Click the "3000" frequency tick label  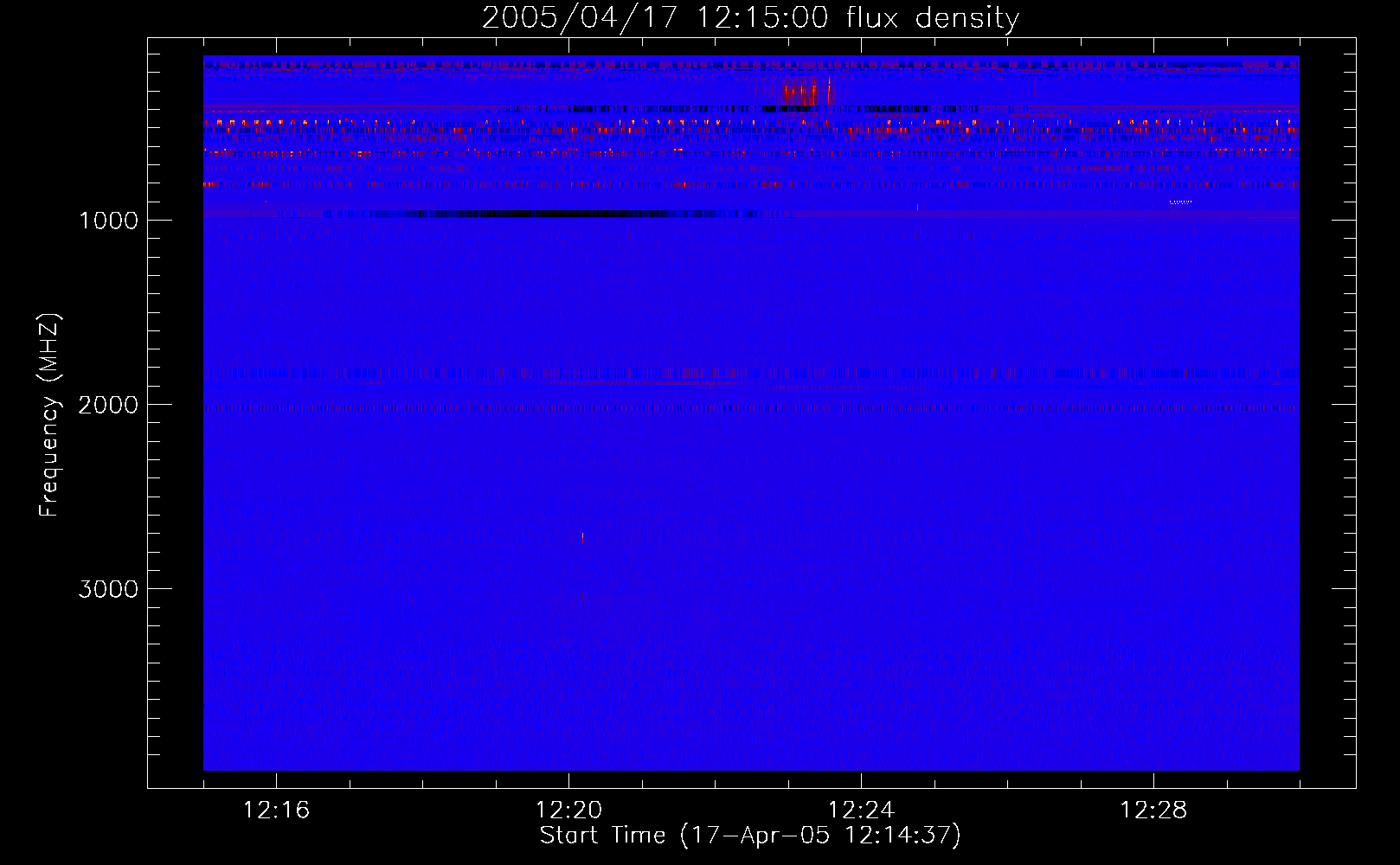[x=108, y=589]
